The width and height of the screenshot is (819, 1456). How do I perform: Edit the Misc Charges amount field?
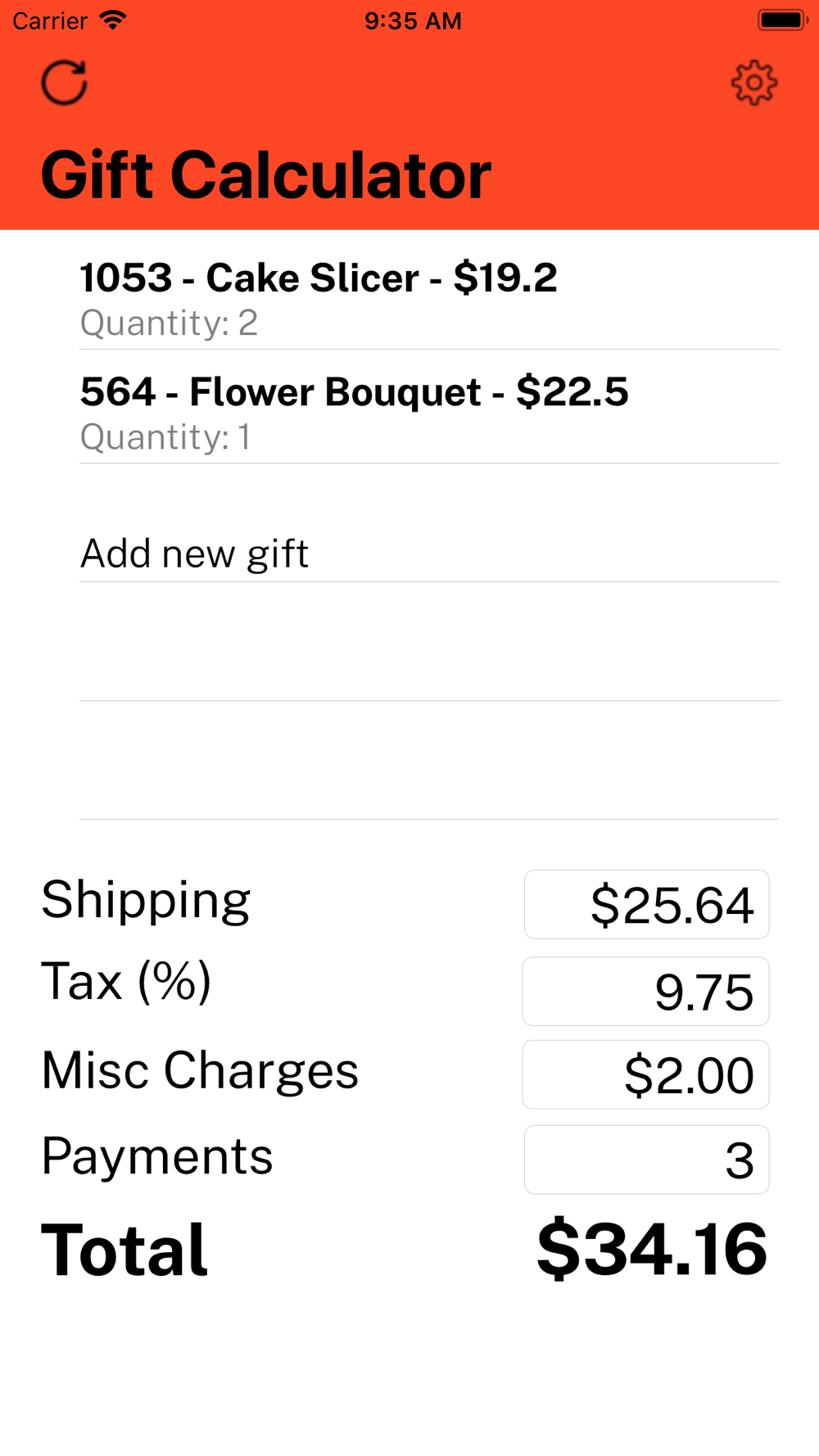point(646,1075)
